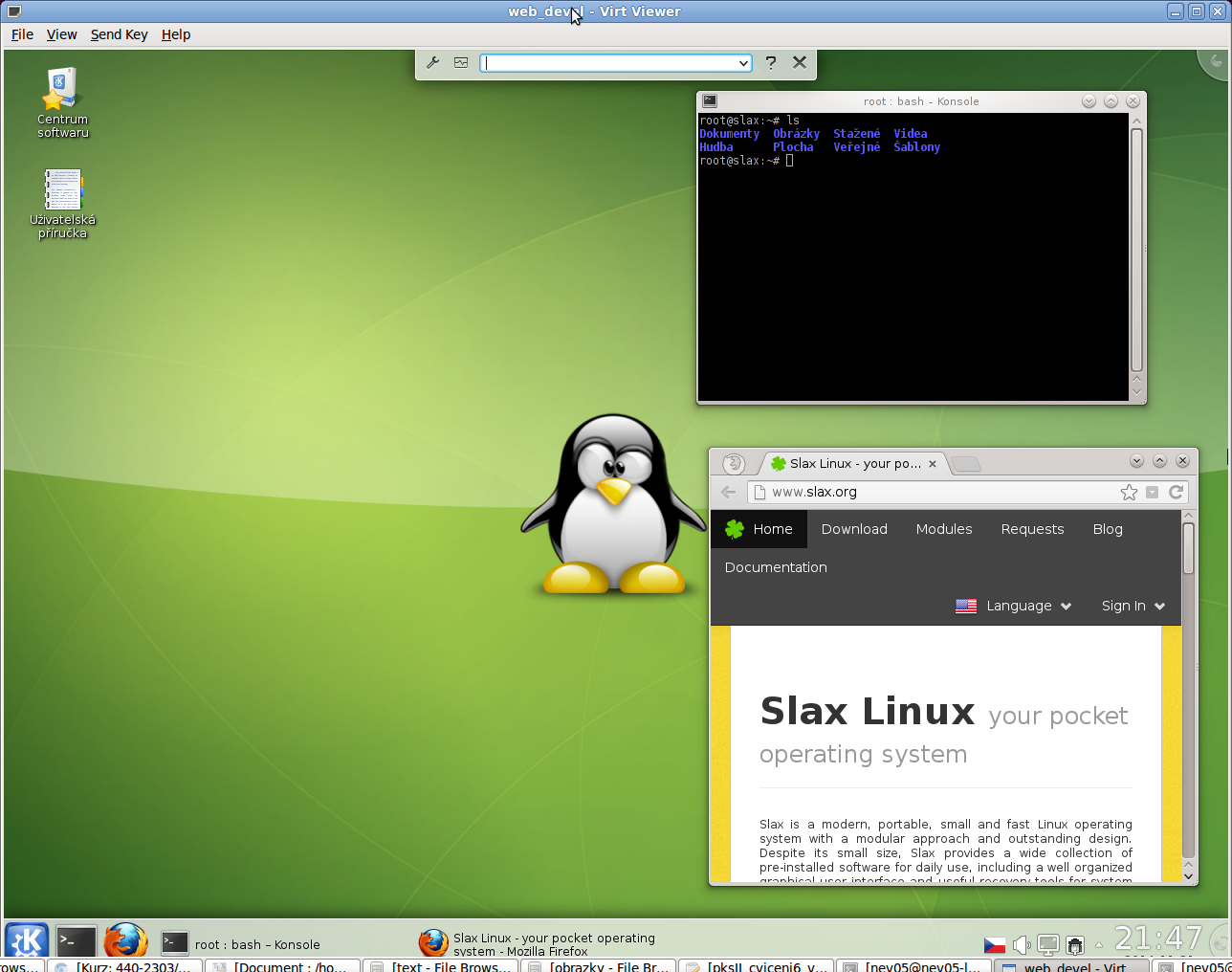Click the Dokumenty folder name in Konsole
The height and width of the screenshot is (972, 1232).
[729, 134]
